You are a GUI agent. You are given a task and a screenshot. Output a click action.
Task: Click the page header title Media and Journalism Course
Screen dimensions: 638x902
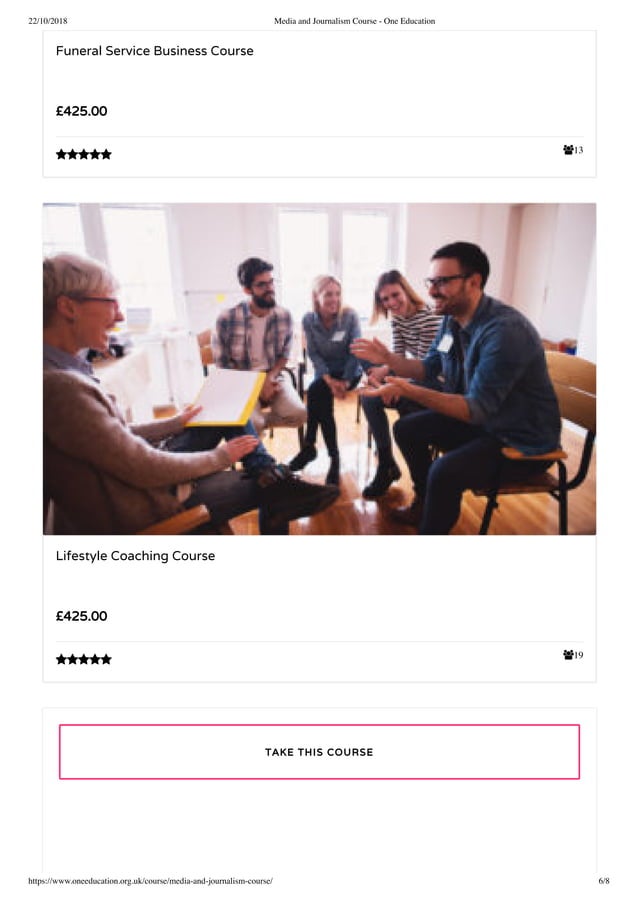(354, 21)
